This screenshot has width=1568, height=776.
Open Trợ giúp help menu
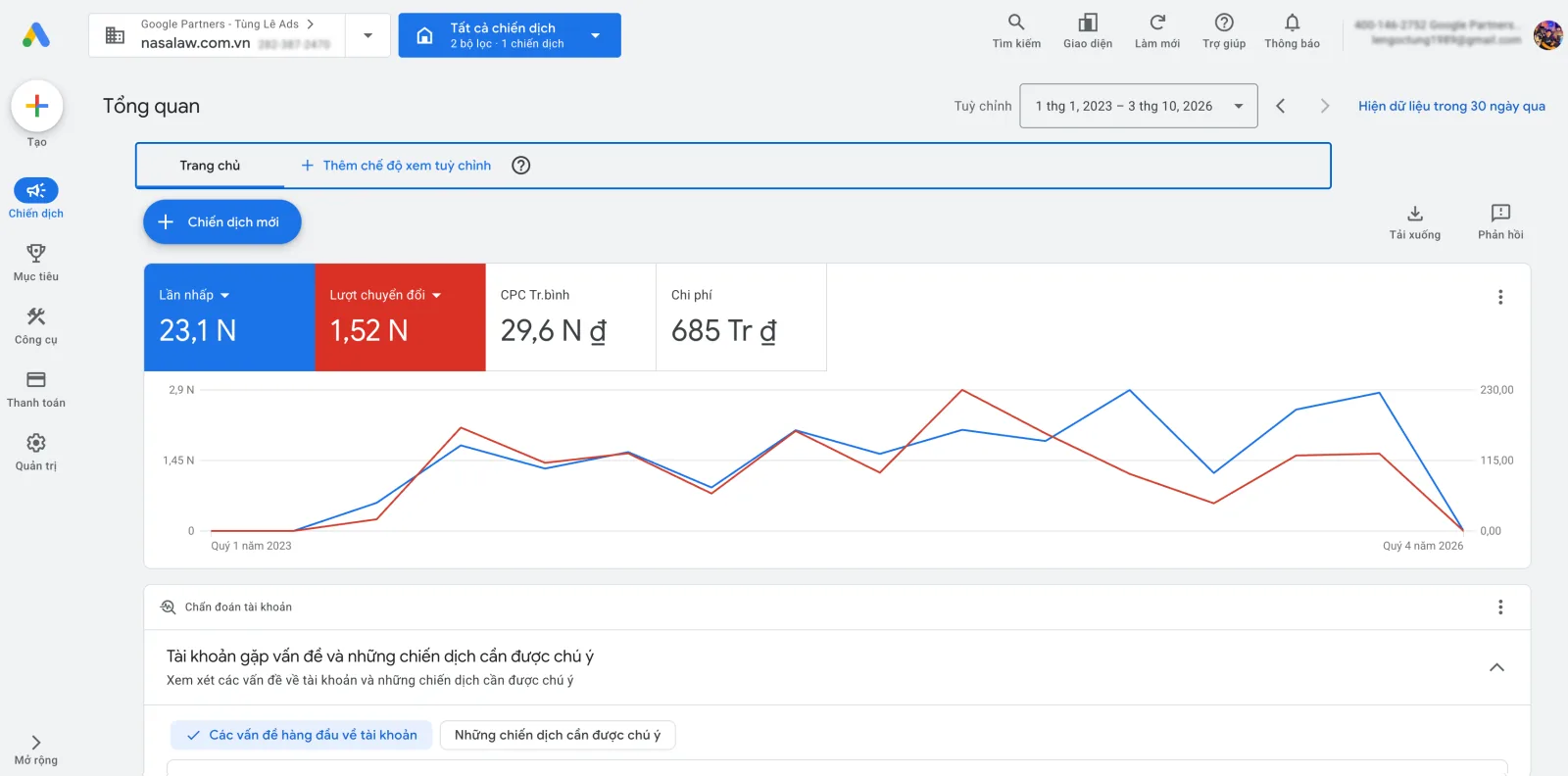point(1224,30)
